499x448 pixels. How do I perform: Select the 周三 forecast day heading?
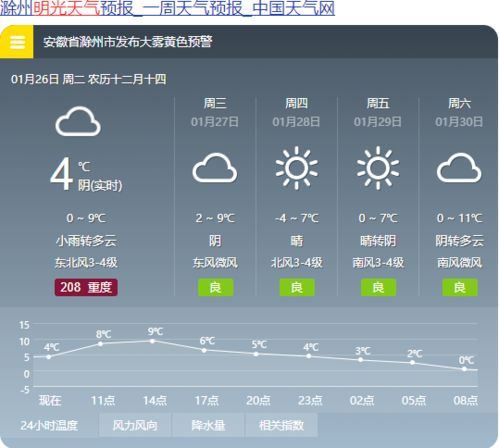coord(215,103)
